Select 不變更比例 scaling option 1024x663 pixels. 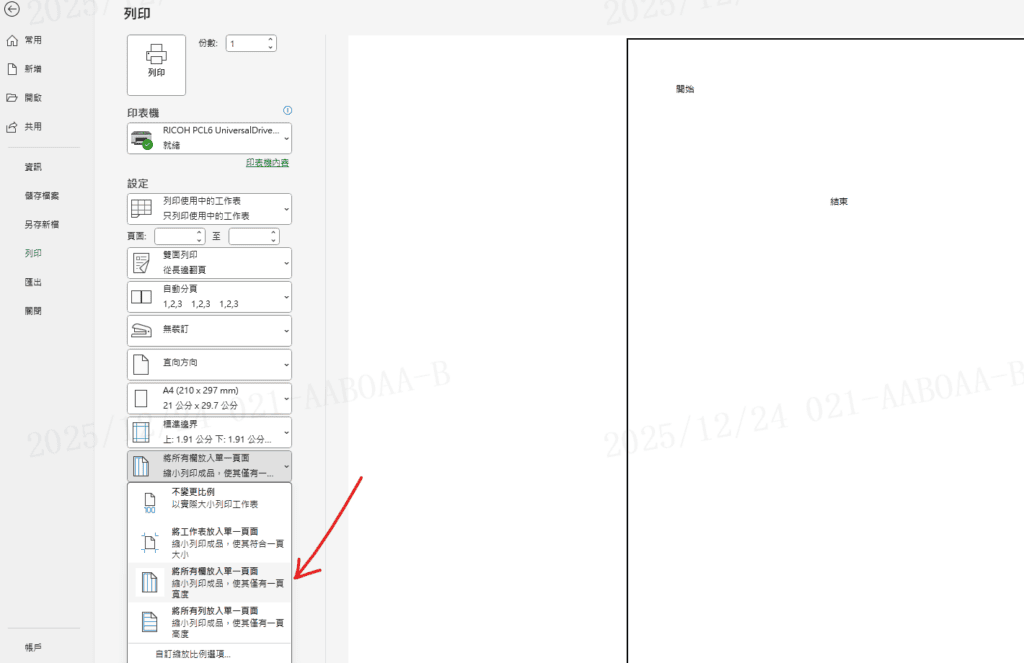point(210,498)
